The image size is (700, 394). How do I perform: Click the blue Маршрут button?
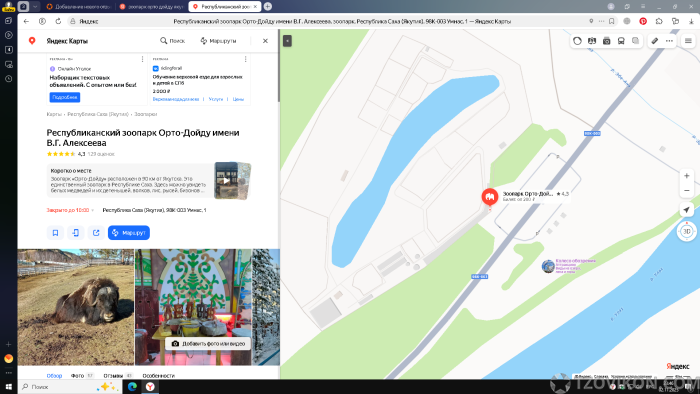coord(129,232)
